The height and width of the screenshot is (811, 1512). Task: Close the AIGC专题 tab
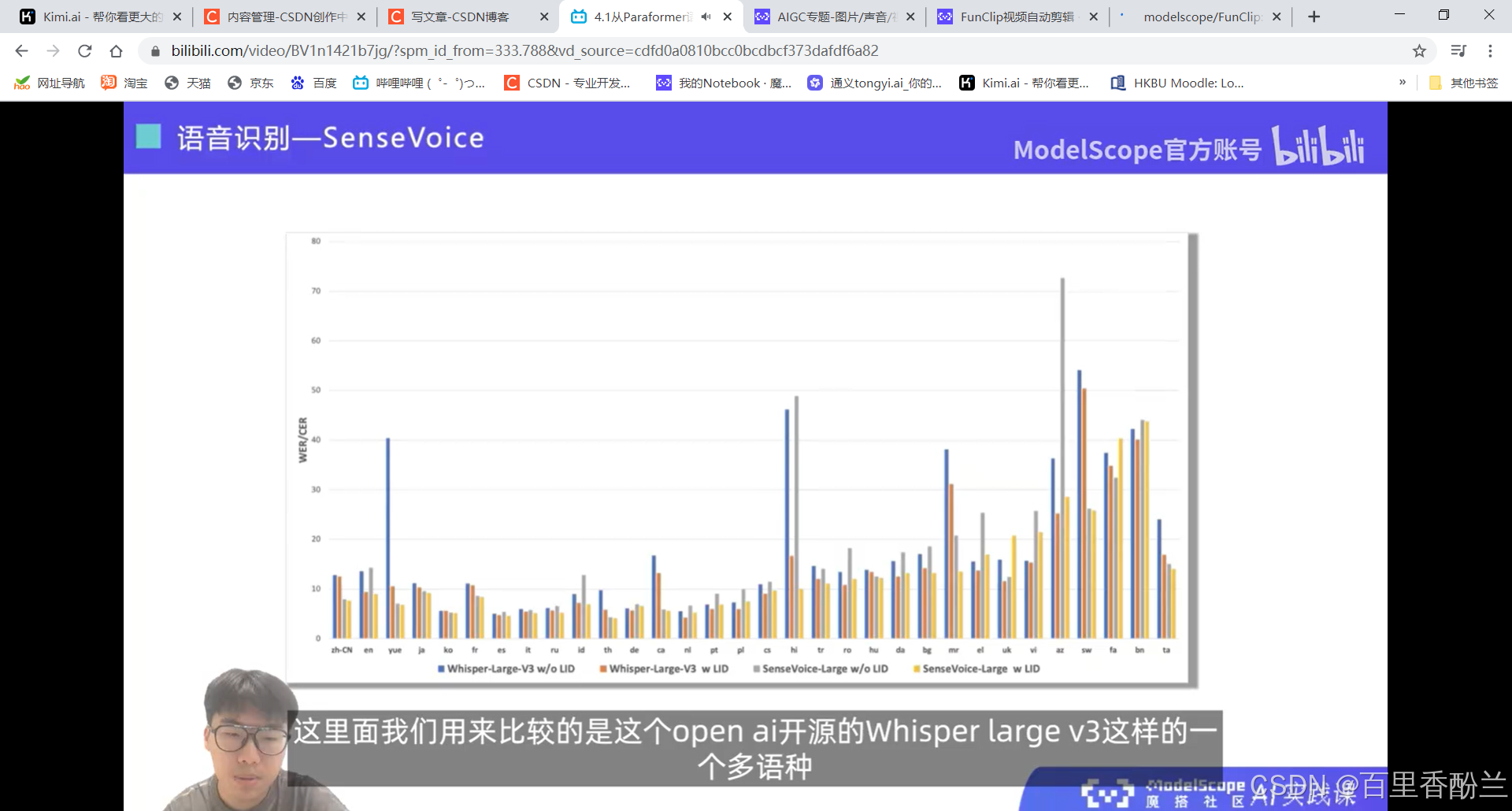pos(910,17)
